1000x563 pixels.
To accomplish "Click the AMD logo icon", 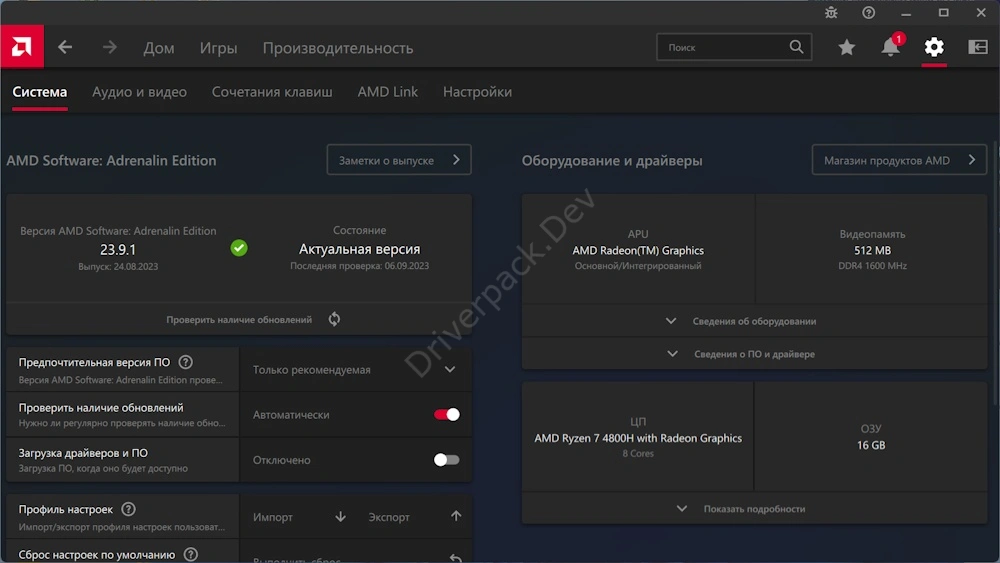I will click(x=22, y=47).
